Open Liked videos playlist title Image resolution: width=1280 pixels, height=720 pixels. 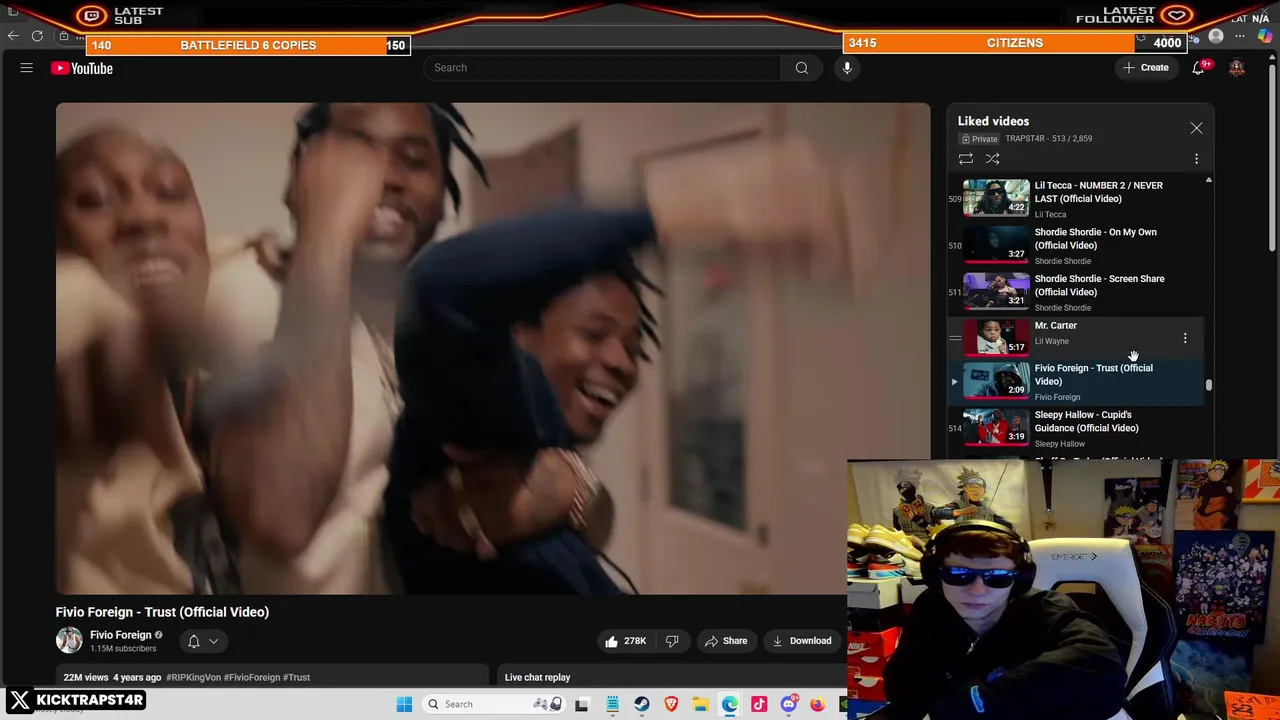click(x=993, y=121)
